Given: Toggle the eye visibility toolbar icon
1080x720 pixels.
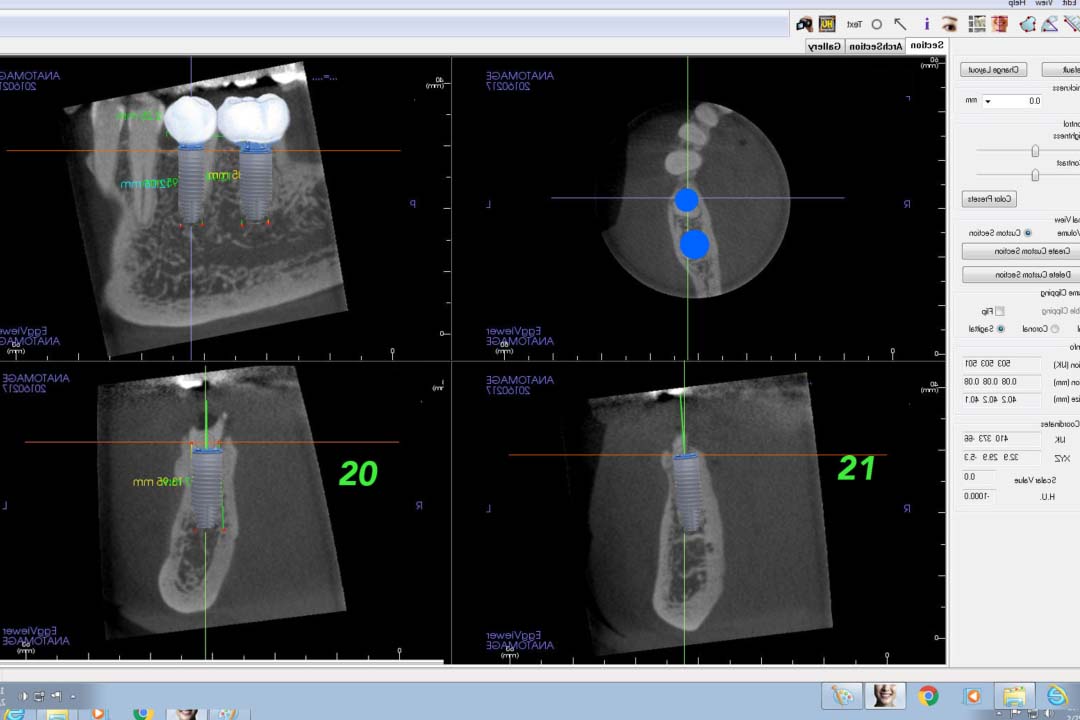Looking at the screenshot, I should pos(950,25).
